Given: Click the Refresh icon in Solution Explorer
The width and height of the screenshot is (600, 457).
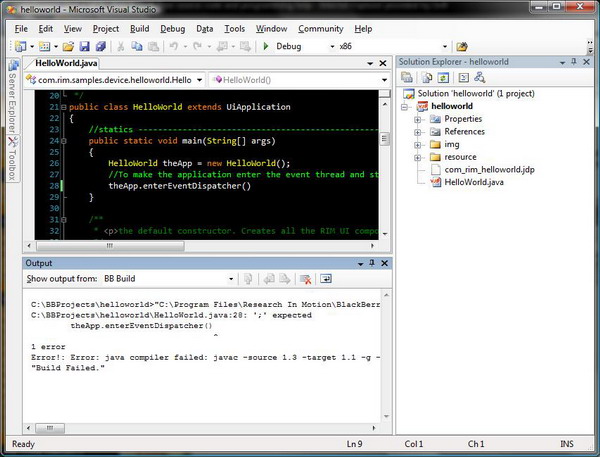Looking at the screenshot, I should [443, 78].
